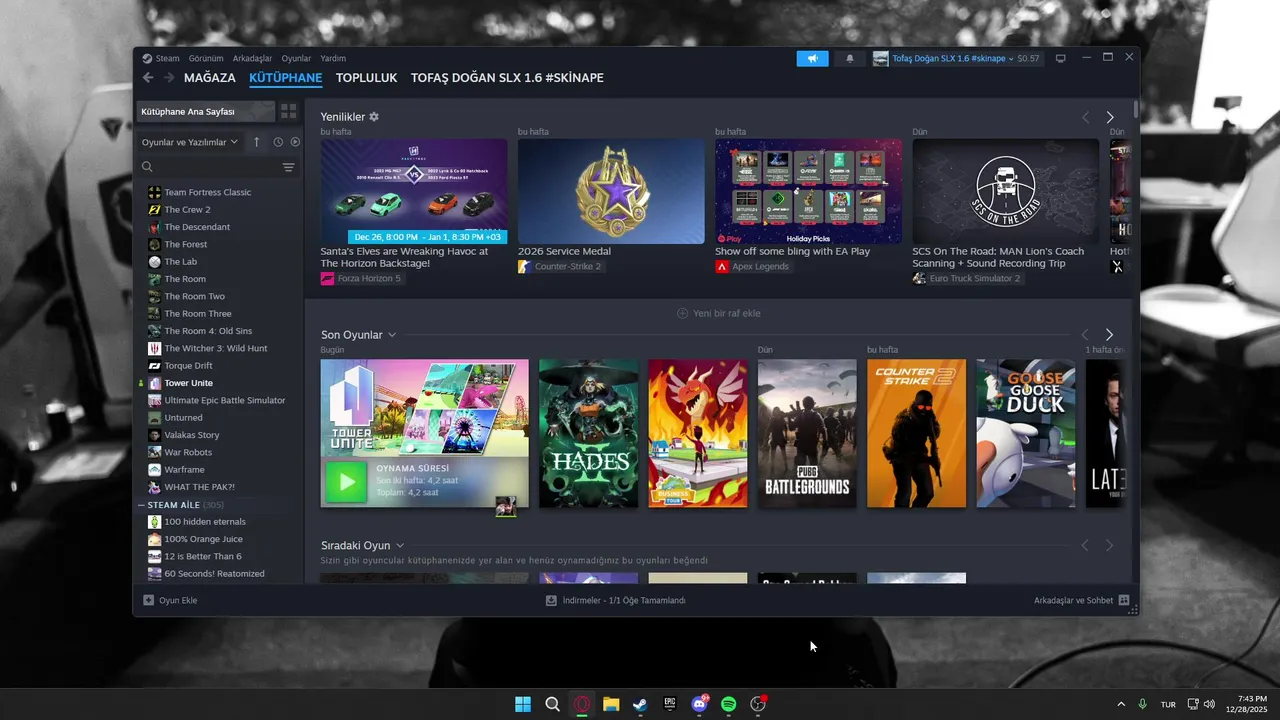Viewport: 1280px width, 720px height.
Task: Open the Yenilikler settings gear
Action: [374, 117]
